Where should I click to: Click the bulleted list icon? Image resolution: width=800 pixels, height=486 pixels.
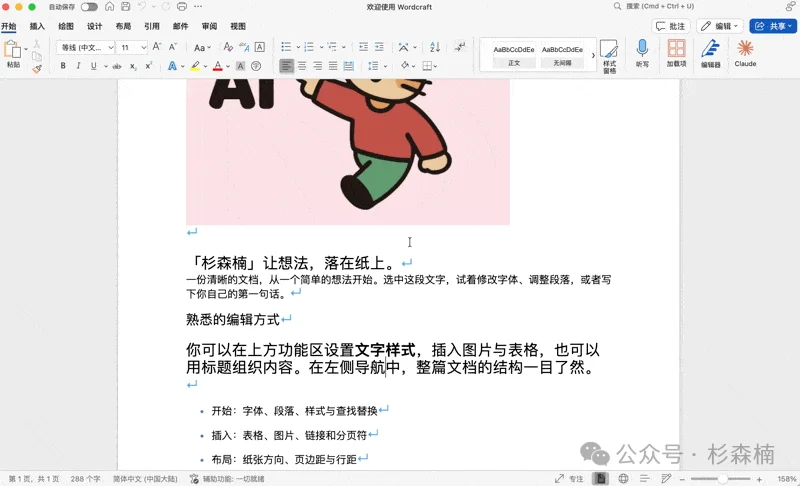coord(286,47)
